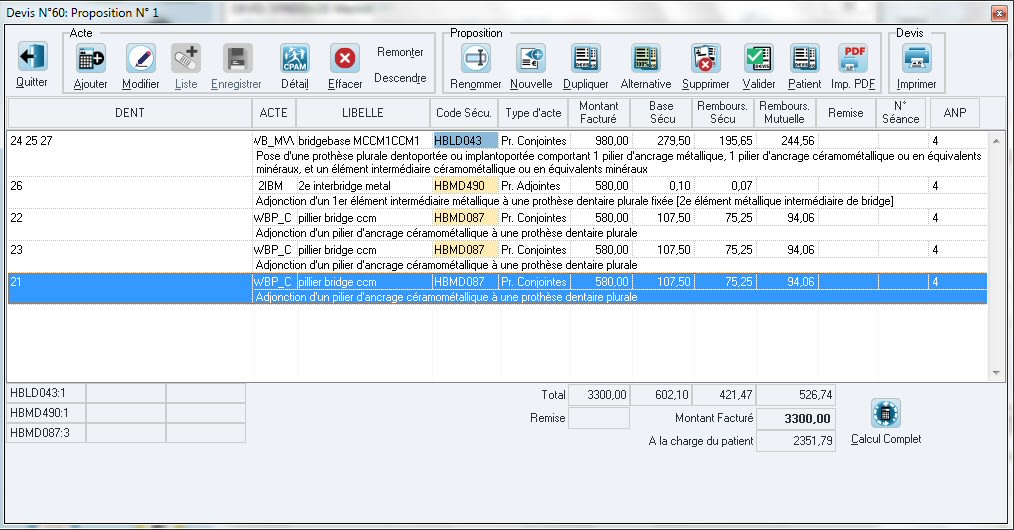The width and height of the screenshot is (1014, 530).
Task: Create a Nouvelle proposition
Action: [x=530, y=60]
